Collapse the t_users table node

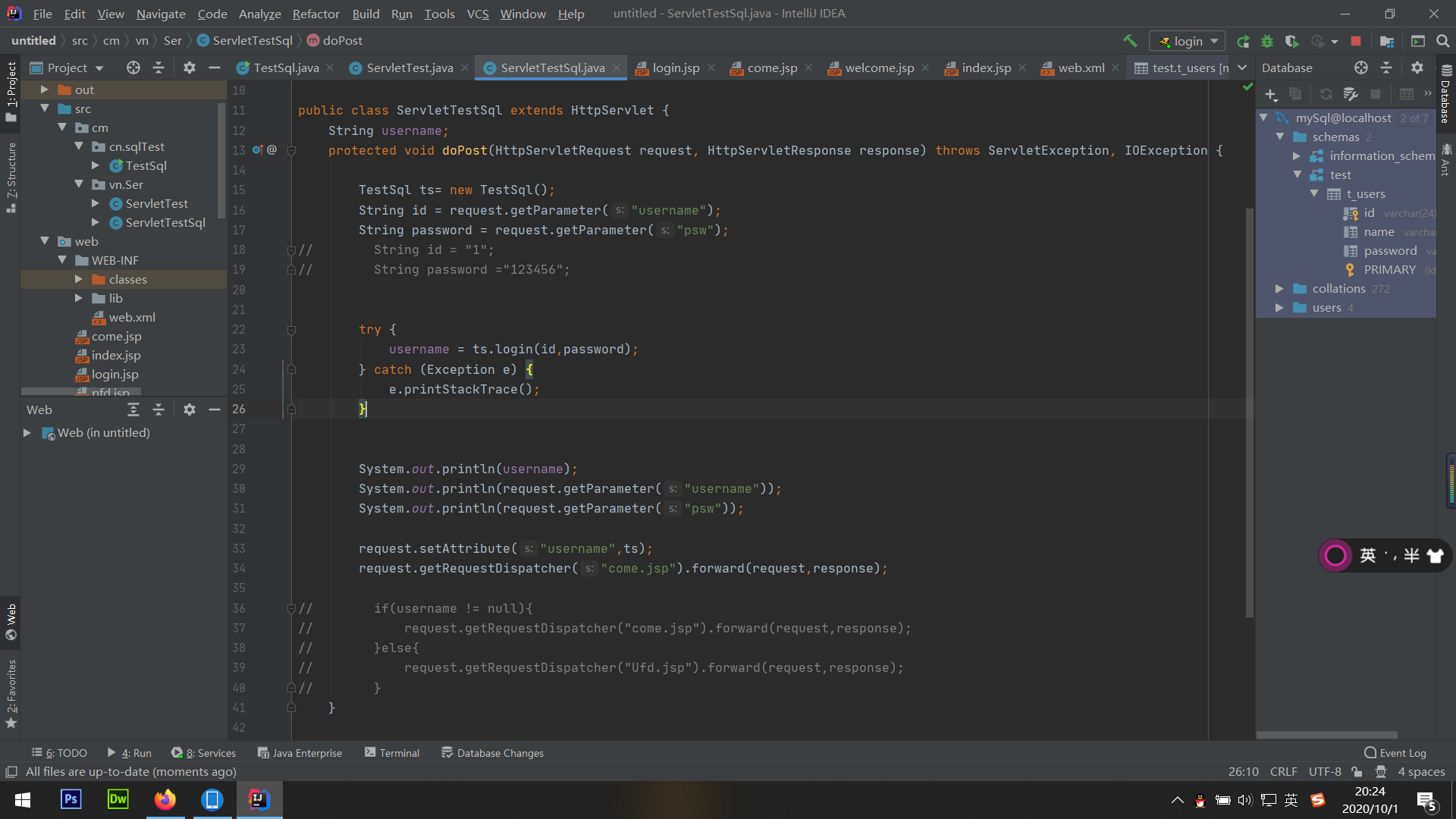tap(1314, 194)
